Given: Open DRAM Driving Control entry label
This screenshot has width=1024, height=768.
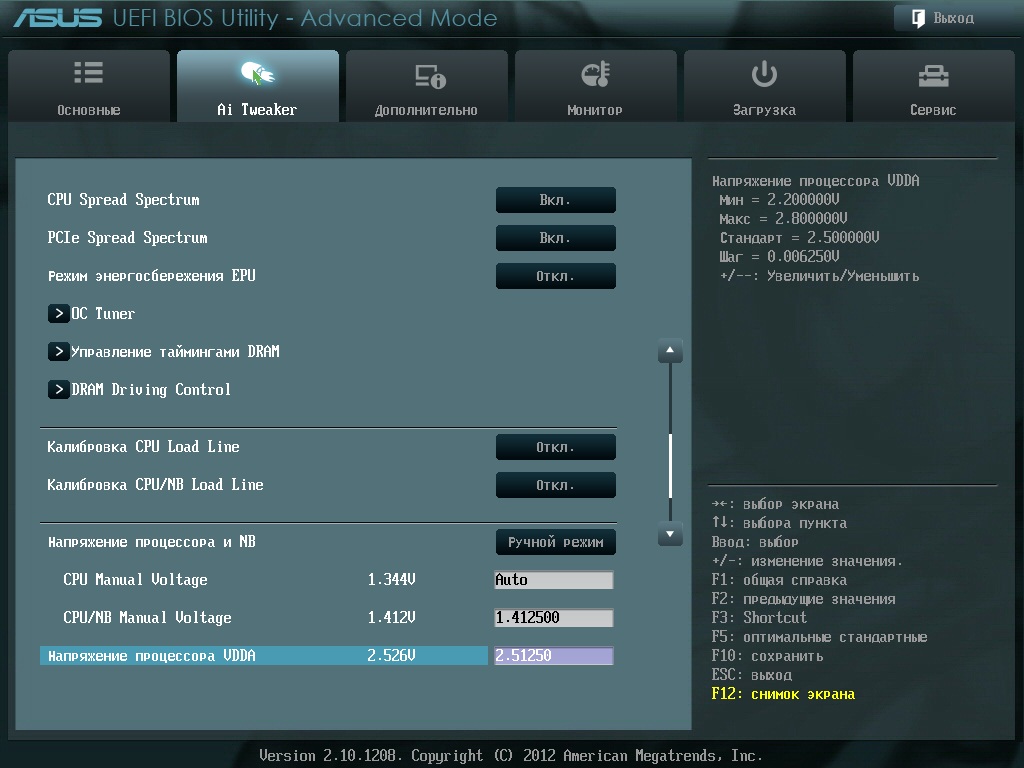Looking at the screenshot, I should 151,390.
